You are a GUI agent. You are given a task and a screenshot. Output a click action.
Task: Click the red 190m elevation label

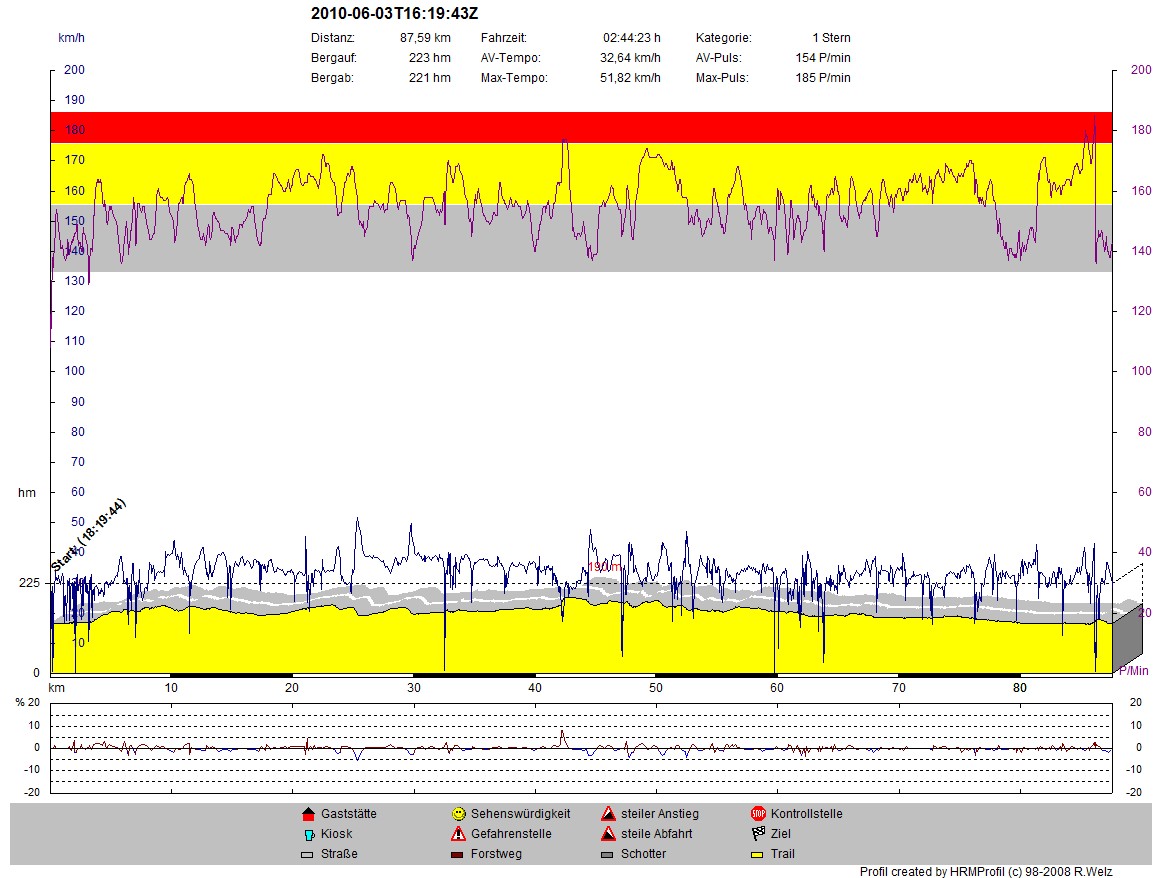tap(604, 567)
